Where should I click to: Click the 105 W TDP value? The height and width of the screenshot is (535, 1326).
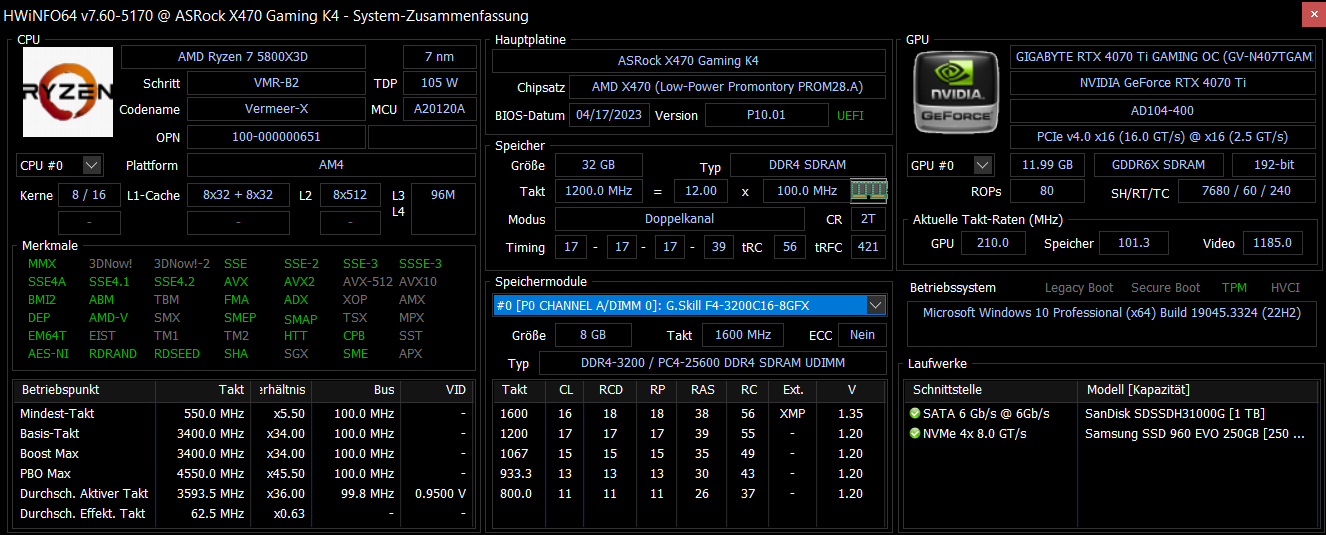(439, 83)
